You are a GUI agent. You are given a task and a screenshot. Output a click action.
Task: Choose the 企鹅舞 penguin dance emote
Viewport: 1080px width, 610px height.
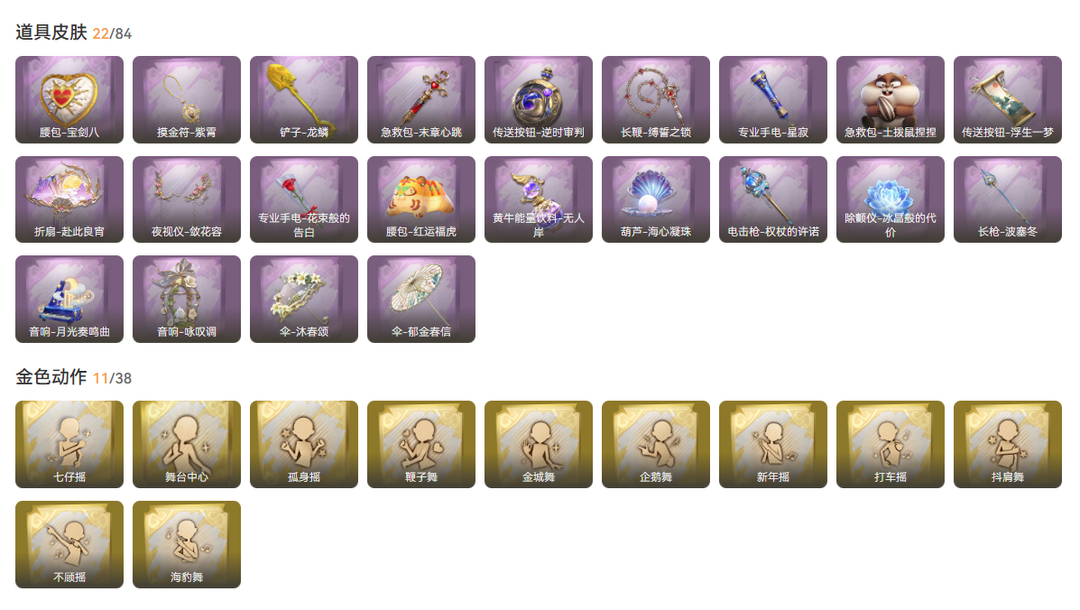pos(656,445)
